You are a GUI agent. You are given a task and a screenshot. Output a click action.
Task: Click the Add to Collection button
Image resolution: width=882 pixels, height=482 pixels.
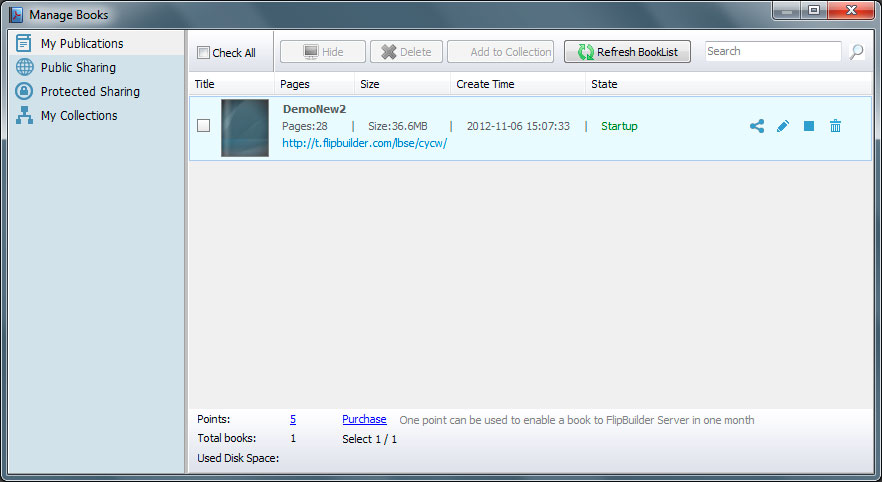[x=501, y=52]
